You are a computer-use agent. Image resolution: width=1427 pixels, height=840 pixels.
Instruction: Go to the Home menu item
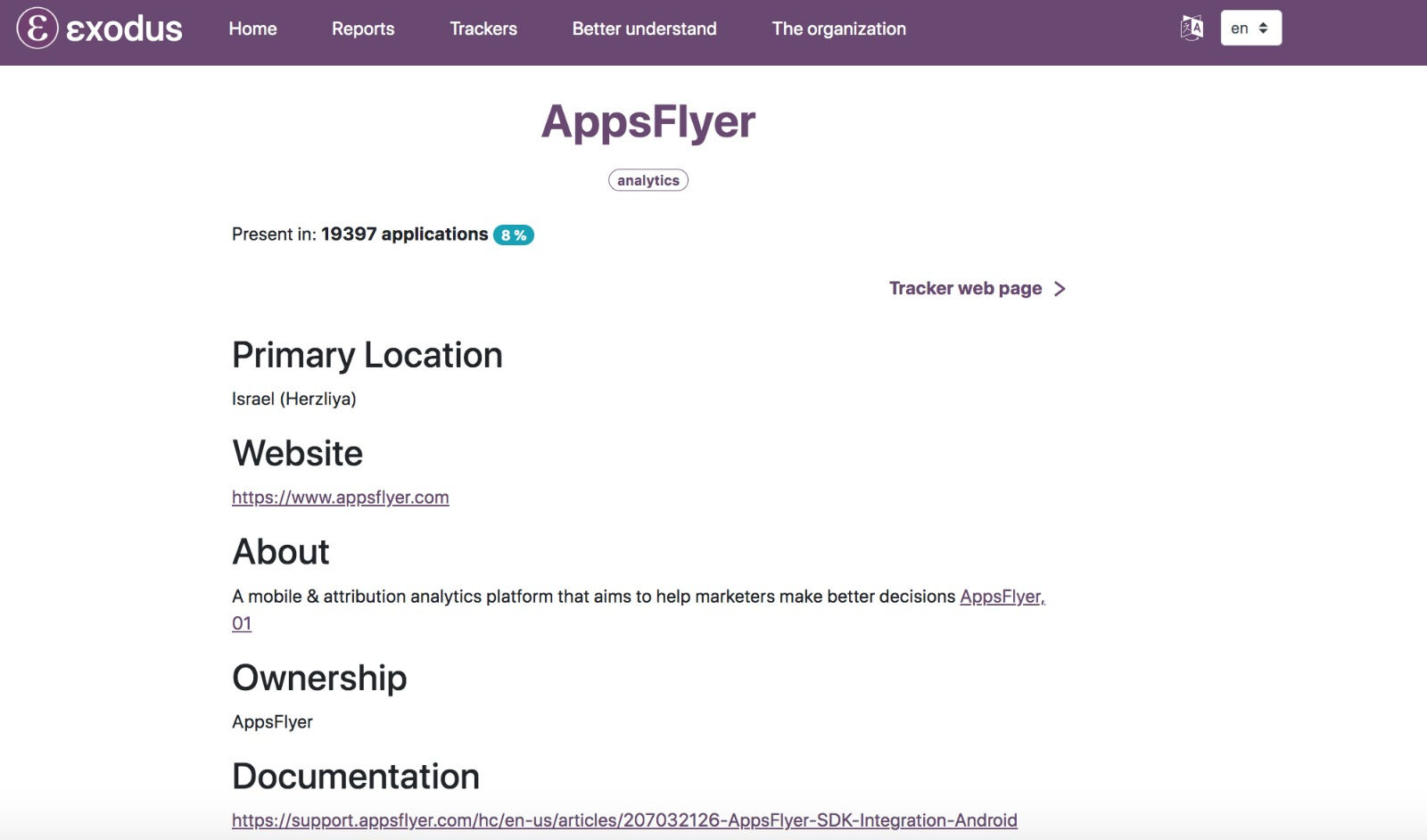click(252, 29)
